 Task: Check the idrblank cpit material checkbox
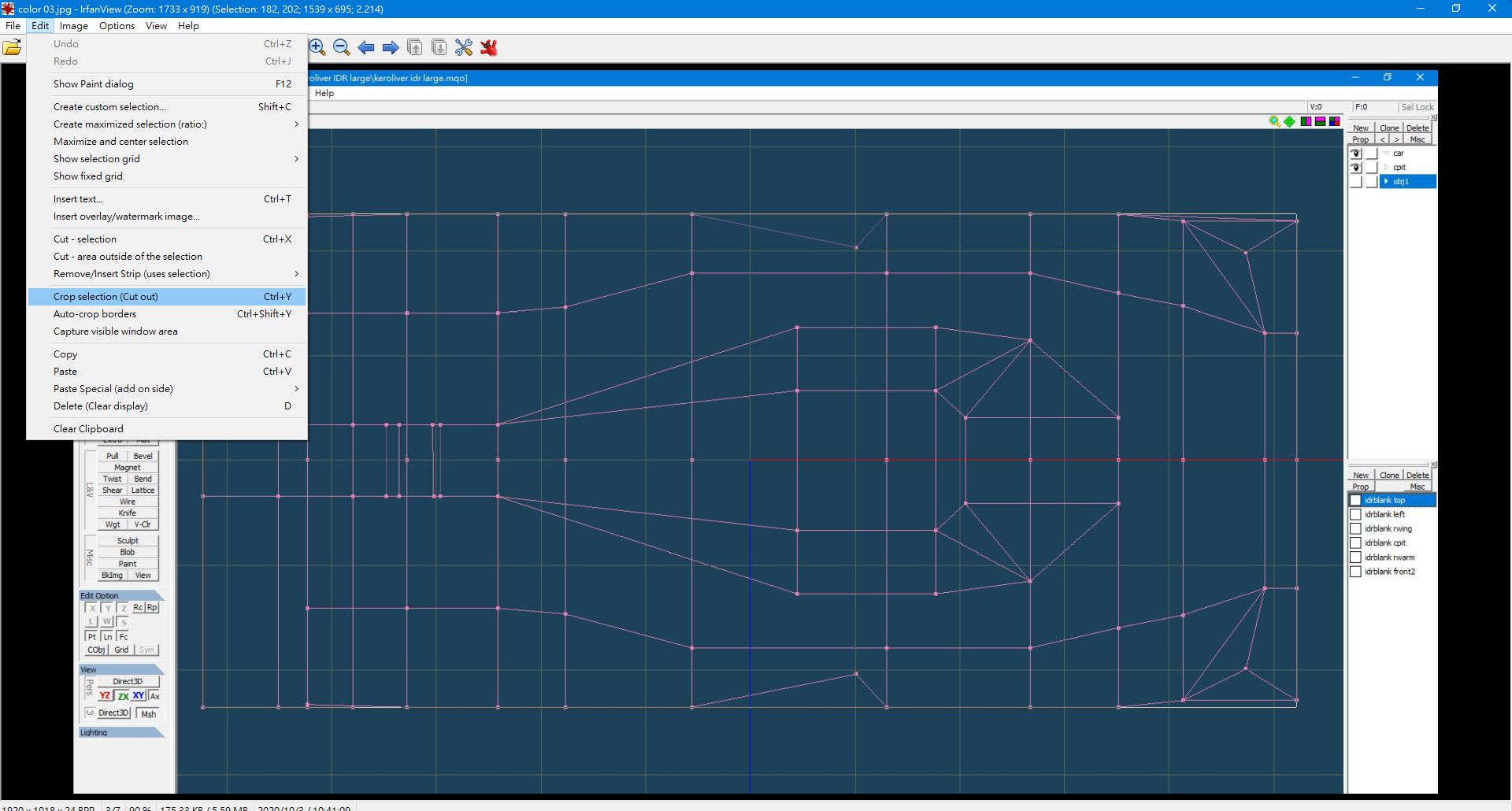coord(1355,543)
